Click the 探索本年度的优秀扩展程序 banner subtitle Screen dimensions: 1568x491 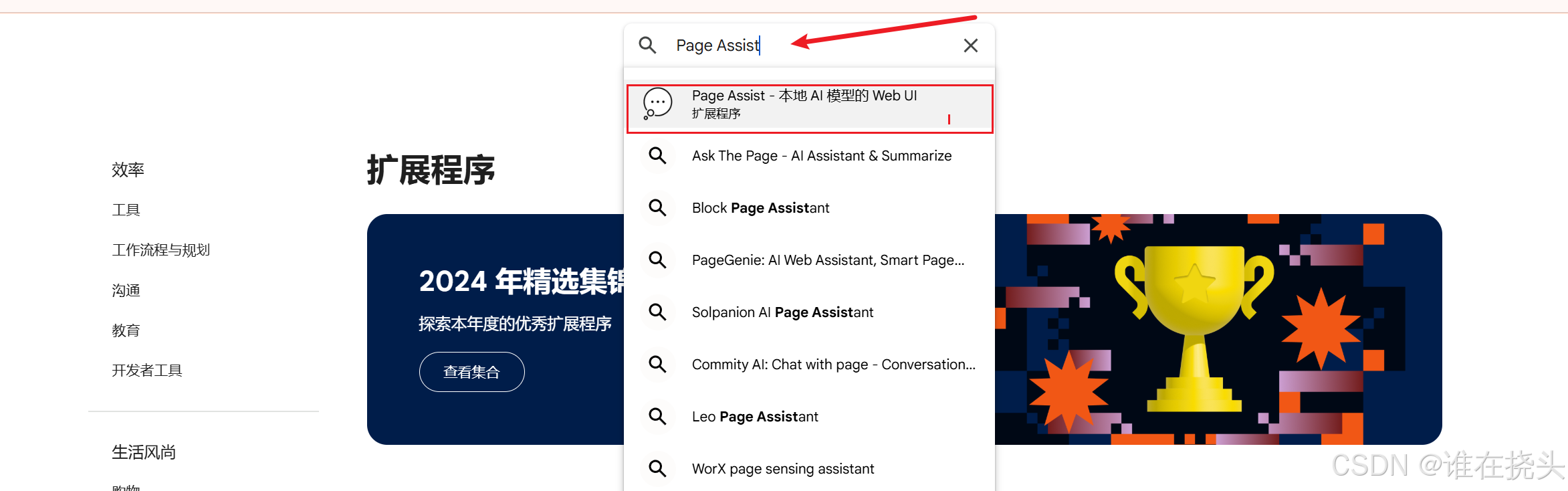[x=515, y=324]
